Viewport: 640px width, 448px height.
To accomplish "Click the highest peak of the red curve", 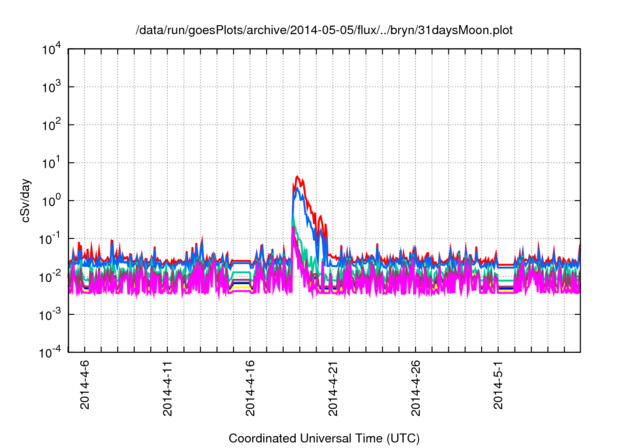I will pyautogui.click(x=297, y=177).
